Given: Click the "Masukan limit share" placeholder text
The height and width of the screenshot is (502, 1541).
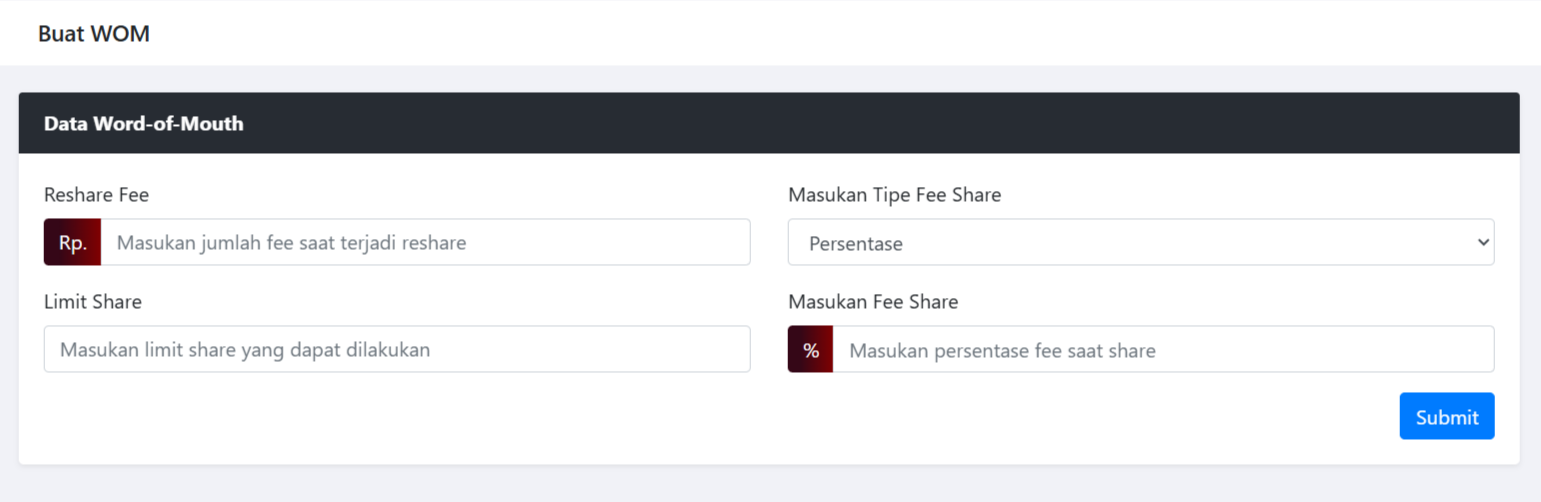Looking at the screenshot, I should pyautogui.click(x=245, y=350).
